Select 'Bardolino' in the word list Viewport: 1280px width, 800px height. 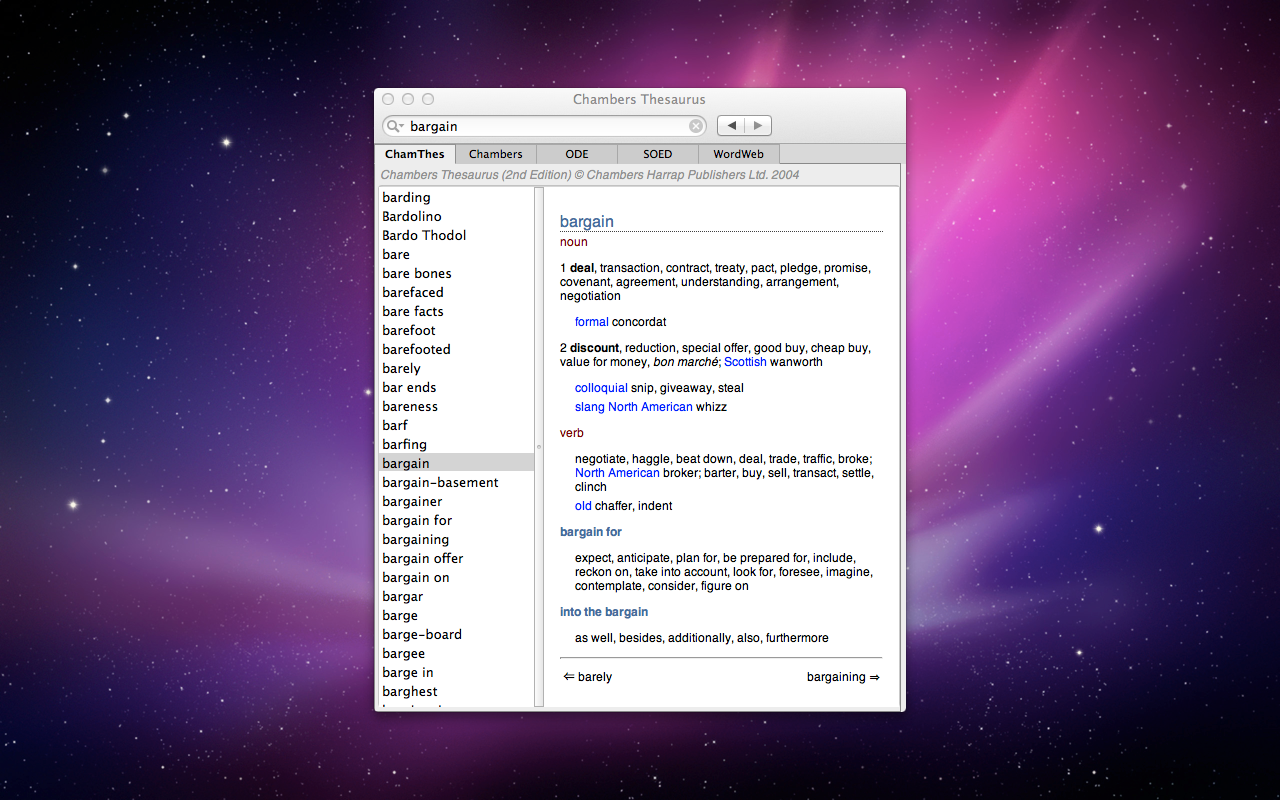click(411, 216)
